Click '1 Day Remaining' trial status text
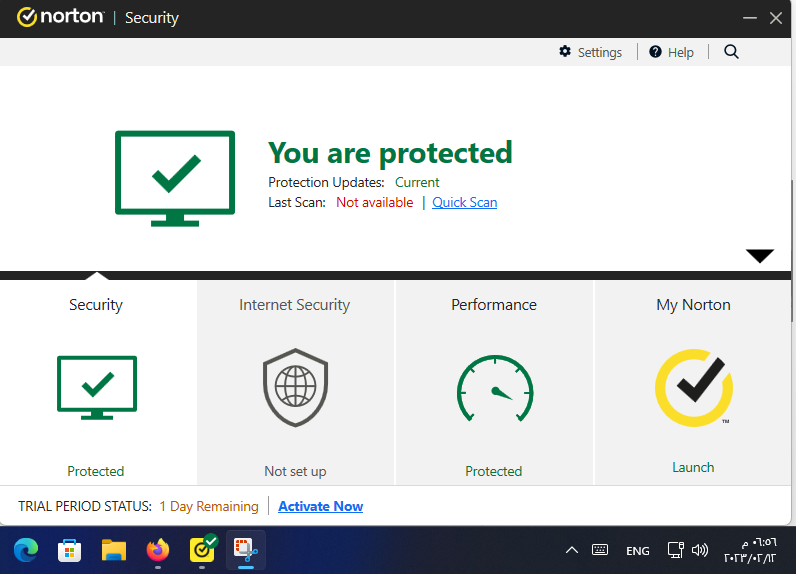Image resolution: width=796 pixels, height=574 pixels. point(209,507)
